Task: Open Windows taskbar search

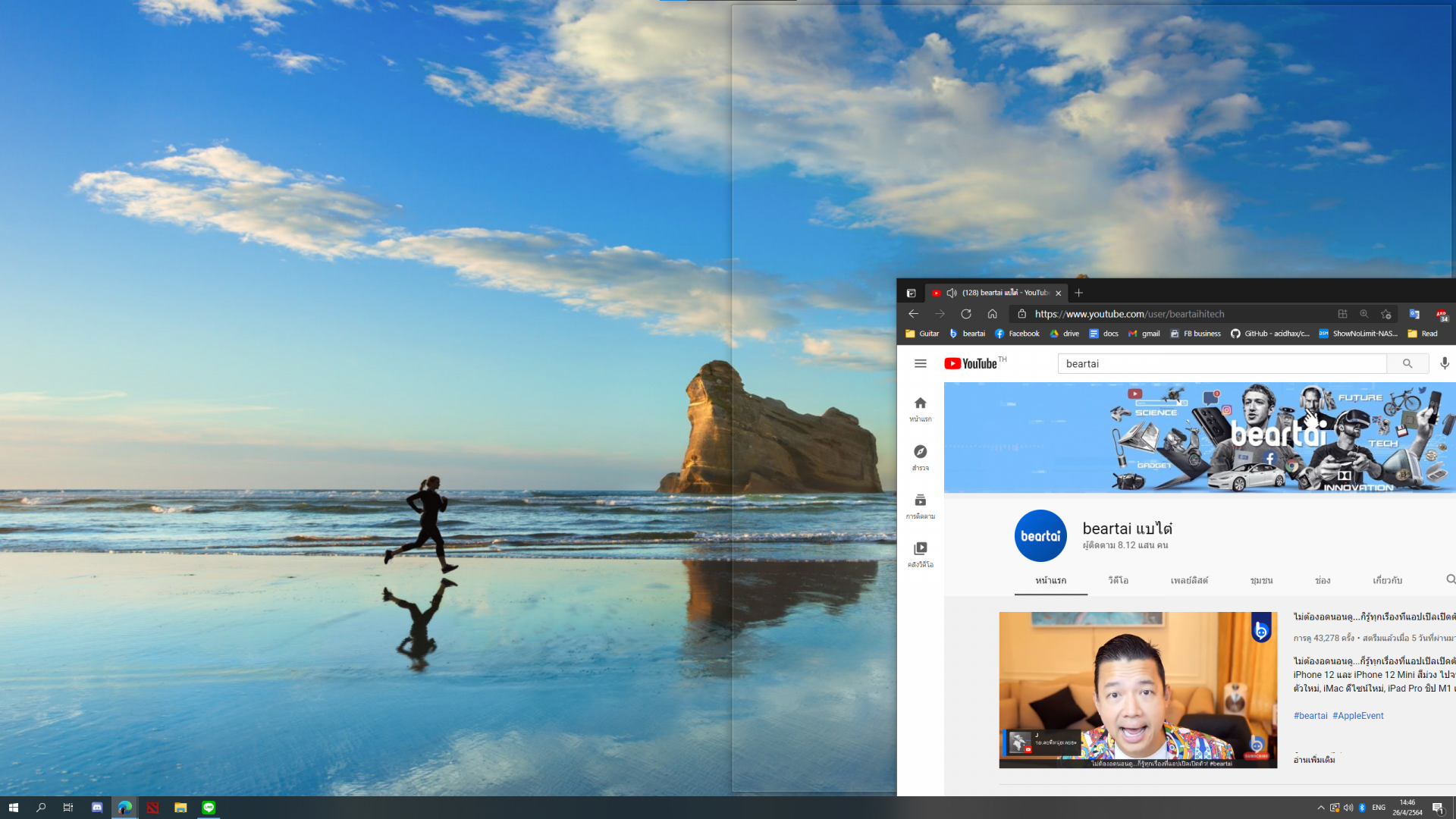Action: coord(41,808)
